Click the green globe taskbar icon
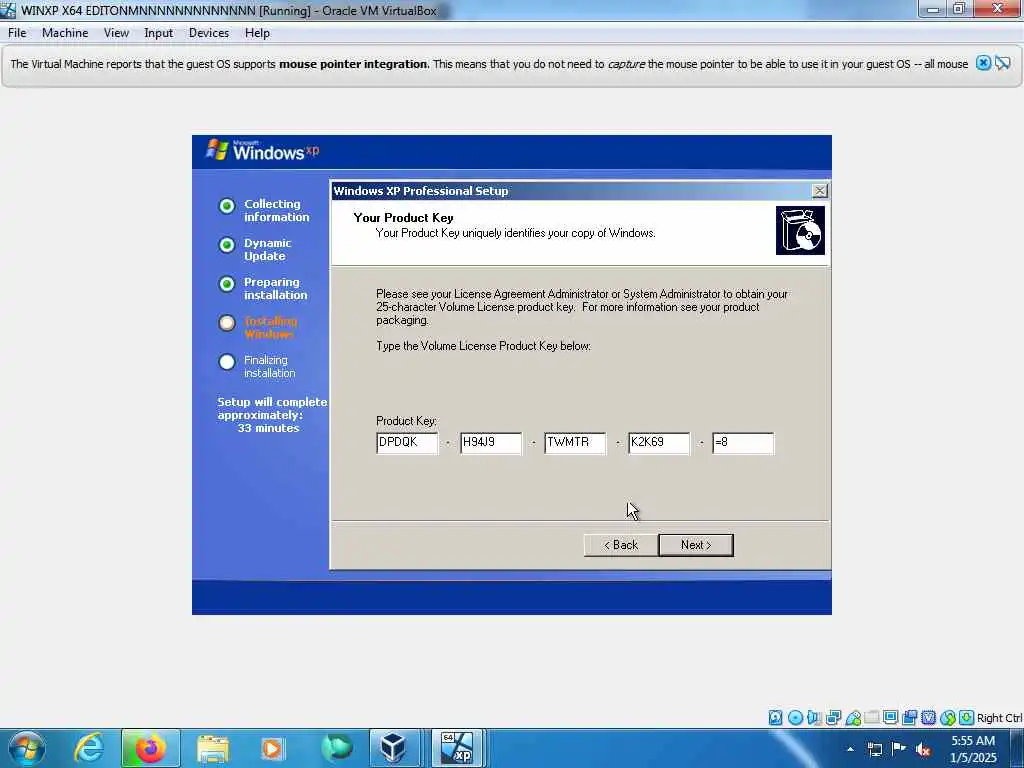The width and height of the screenshot is (1024, 768). click(336, 748)
